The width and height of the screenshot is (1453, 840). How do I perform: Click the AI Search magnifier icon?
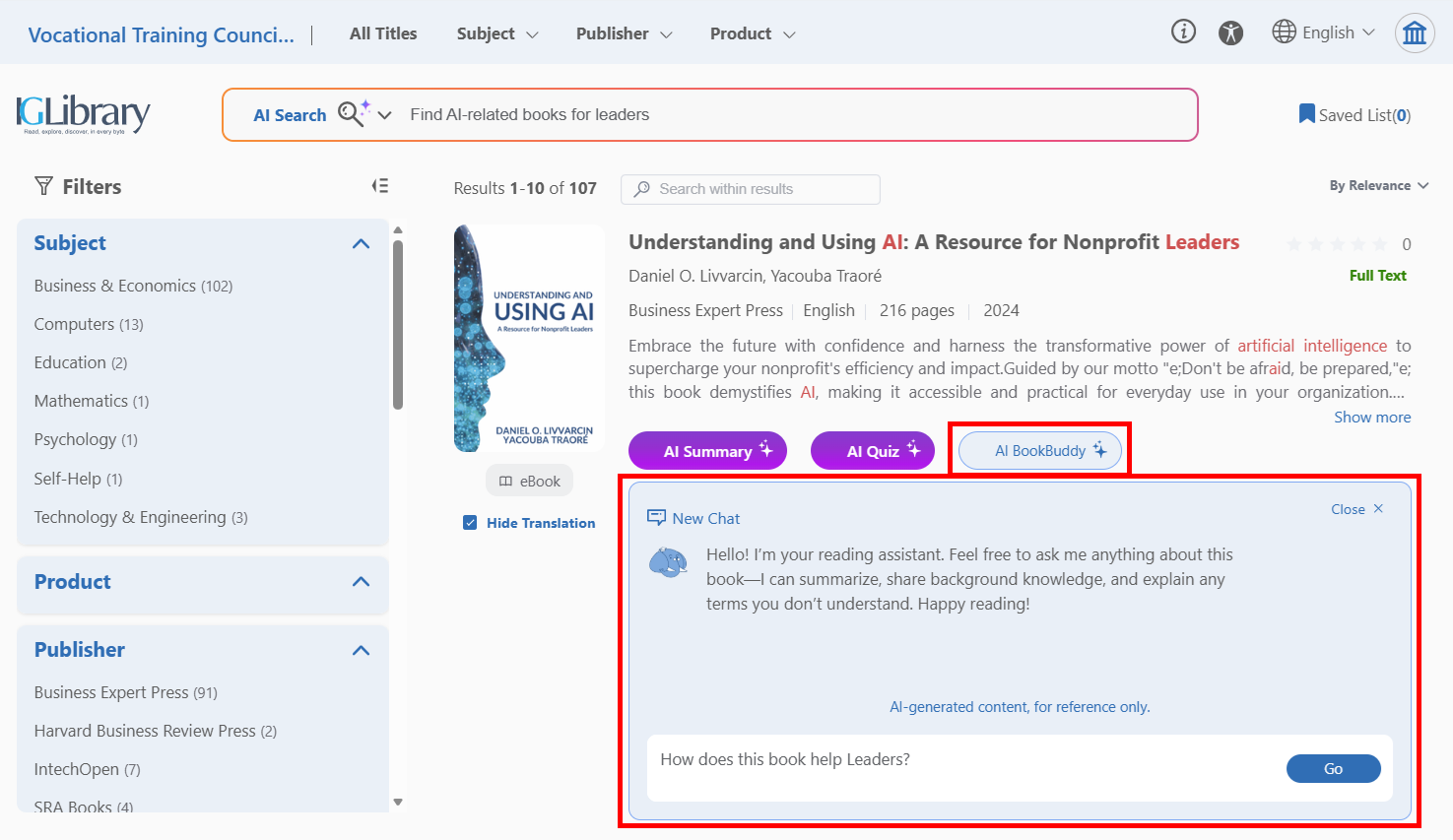[x=353, y=113]
